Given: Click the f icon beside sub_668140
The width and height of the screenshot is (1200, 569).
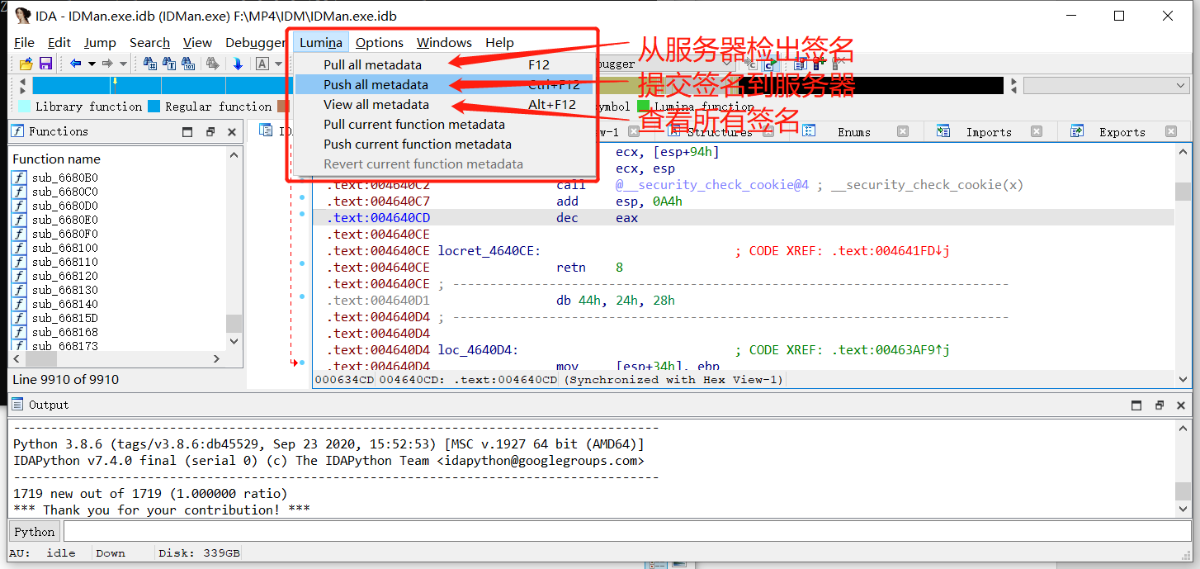Looking at the screenshot, I should click(x=19, y=304).
